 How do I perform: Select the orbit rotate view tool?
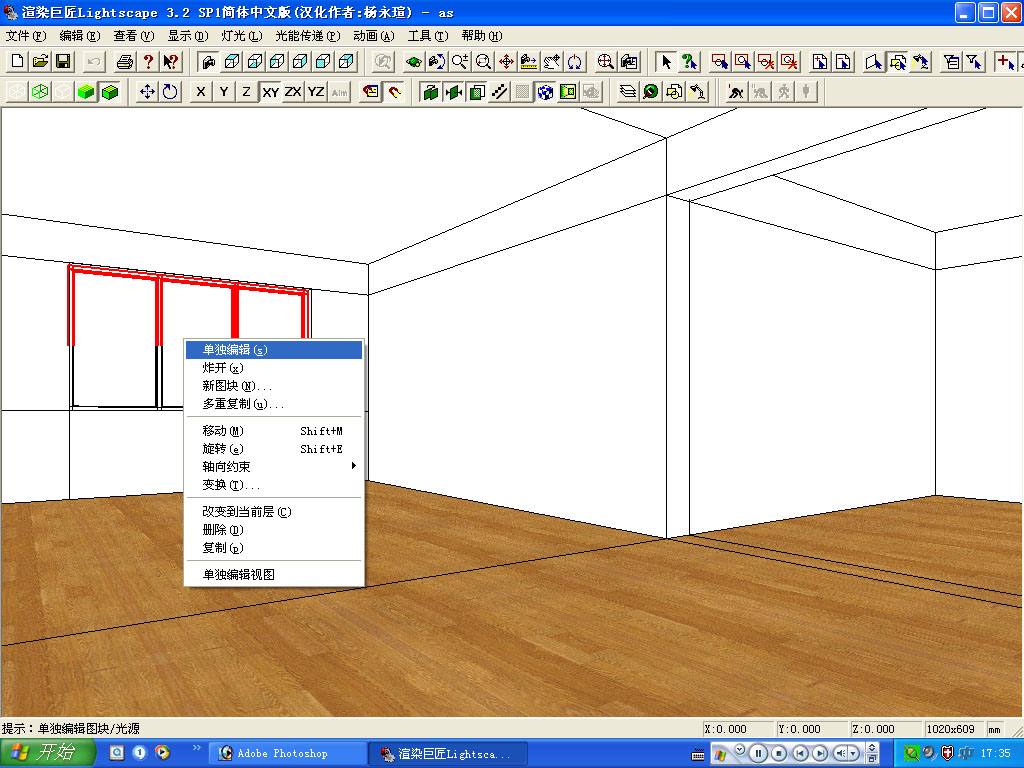[x=575, y=61]
